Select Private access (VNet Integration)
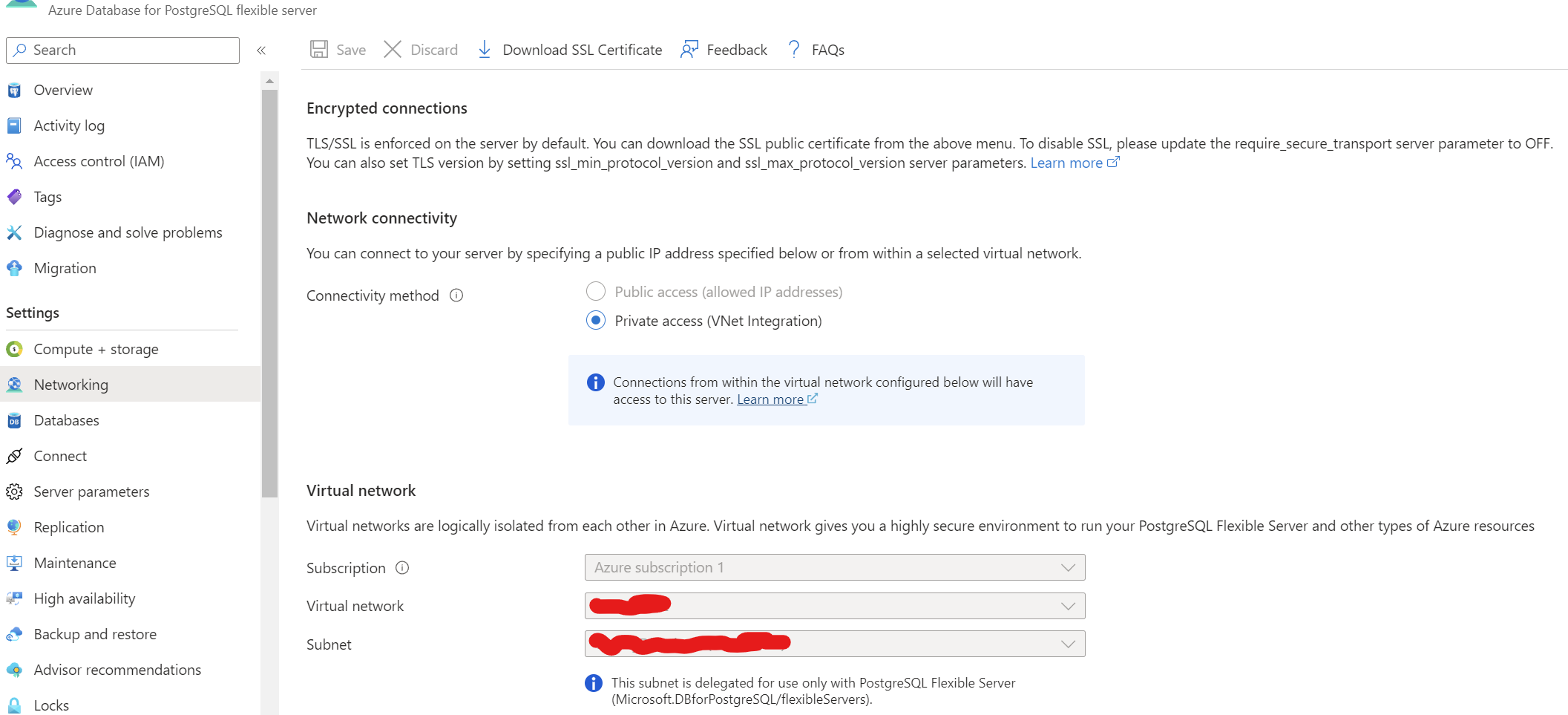1568x715 pixels. pos(596,320)
